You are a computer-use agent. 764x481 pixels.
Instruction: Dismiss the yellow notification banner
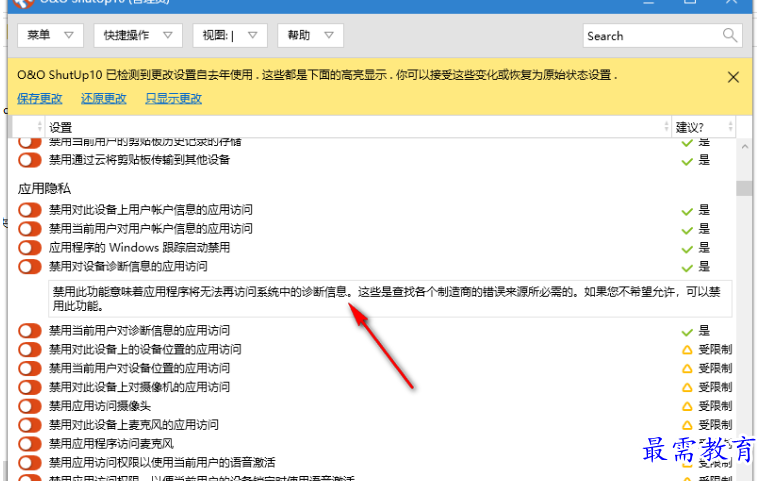coord(733,77)
